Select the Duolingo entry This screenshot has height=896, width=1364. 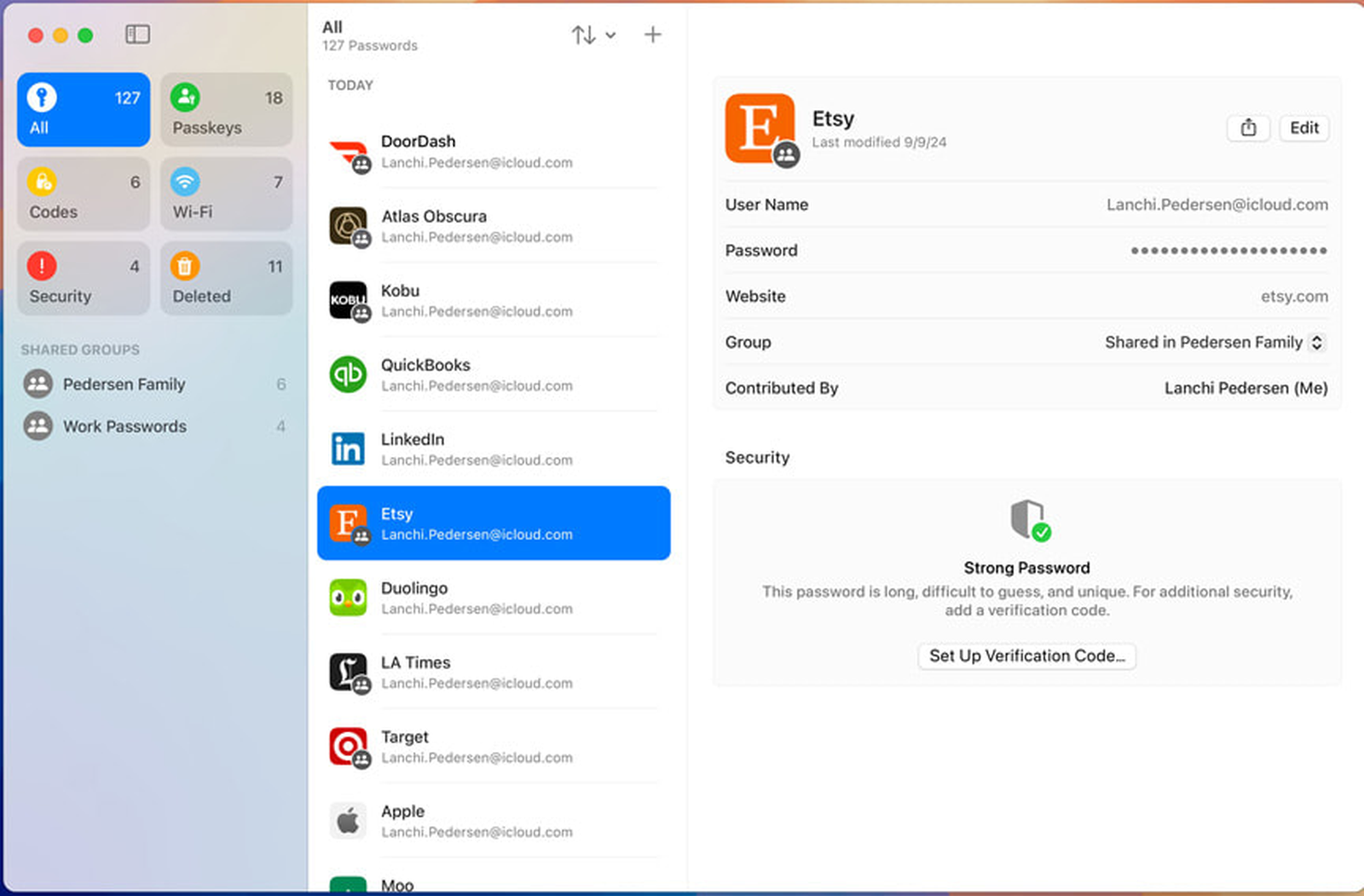click(x=494, y=598)
